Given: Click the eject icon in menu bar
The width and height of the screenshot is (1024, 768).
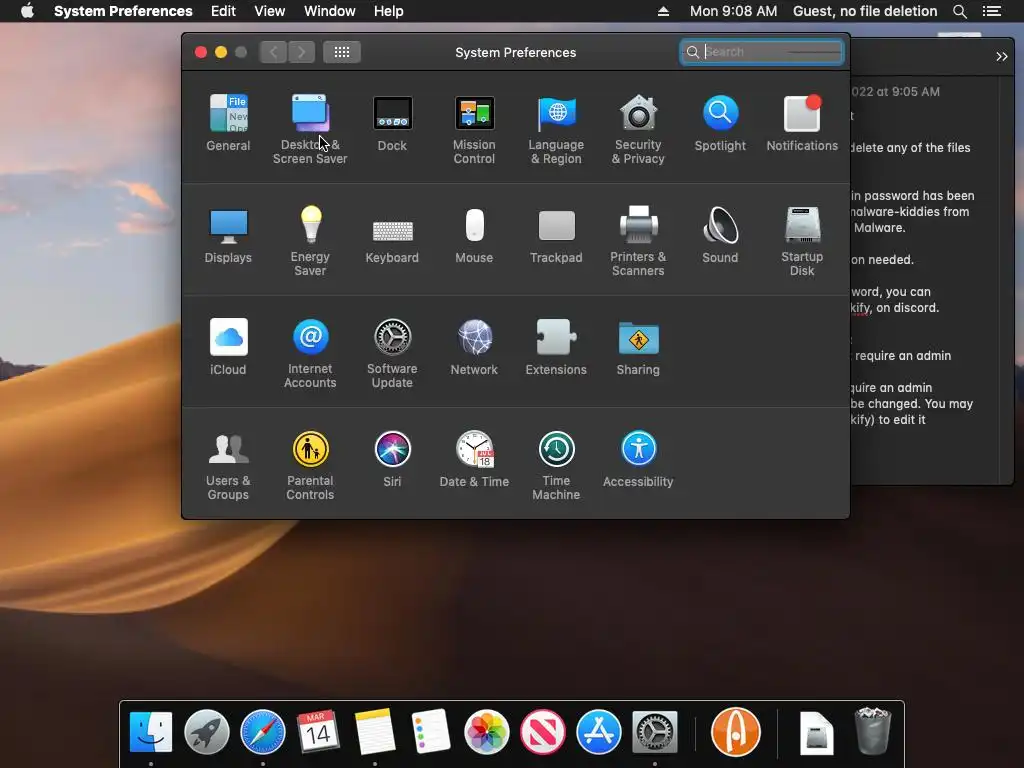Looking at the screenshot, I should (x=664, y=11).
